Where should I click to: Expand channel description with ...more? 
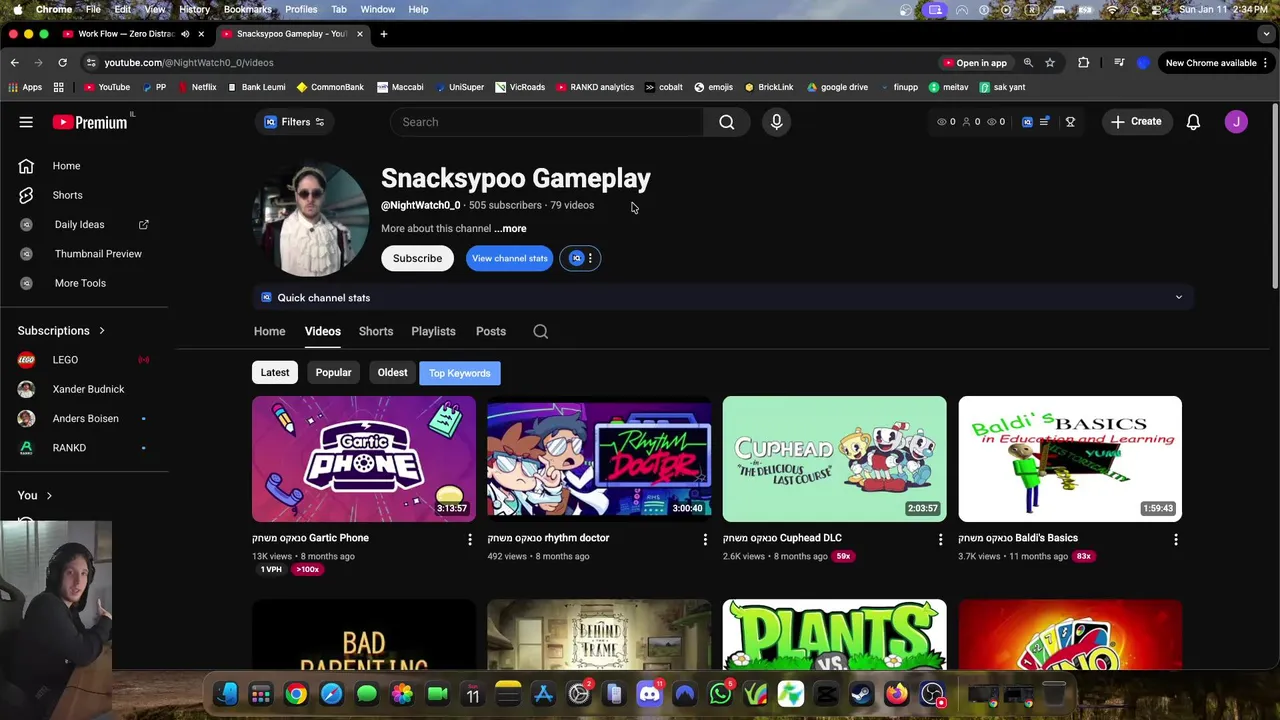coord(510,229)
